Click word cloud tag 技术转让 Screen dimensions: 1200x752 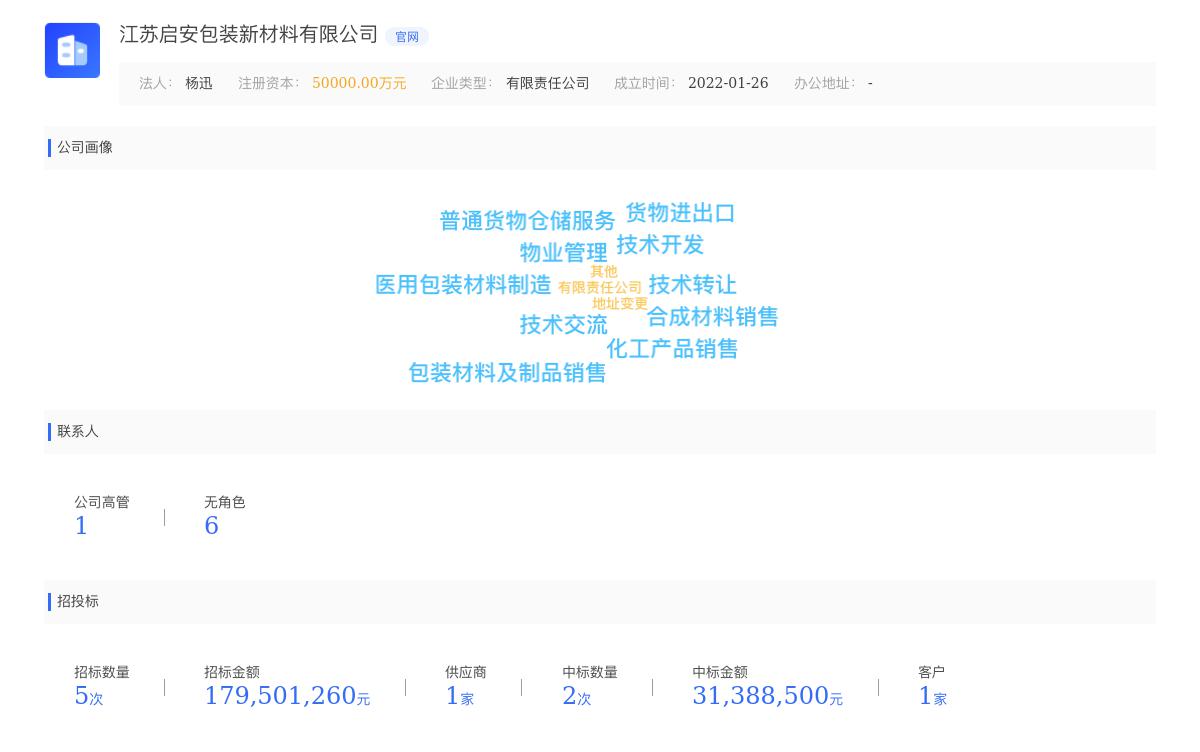point(692,285)
